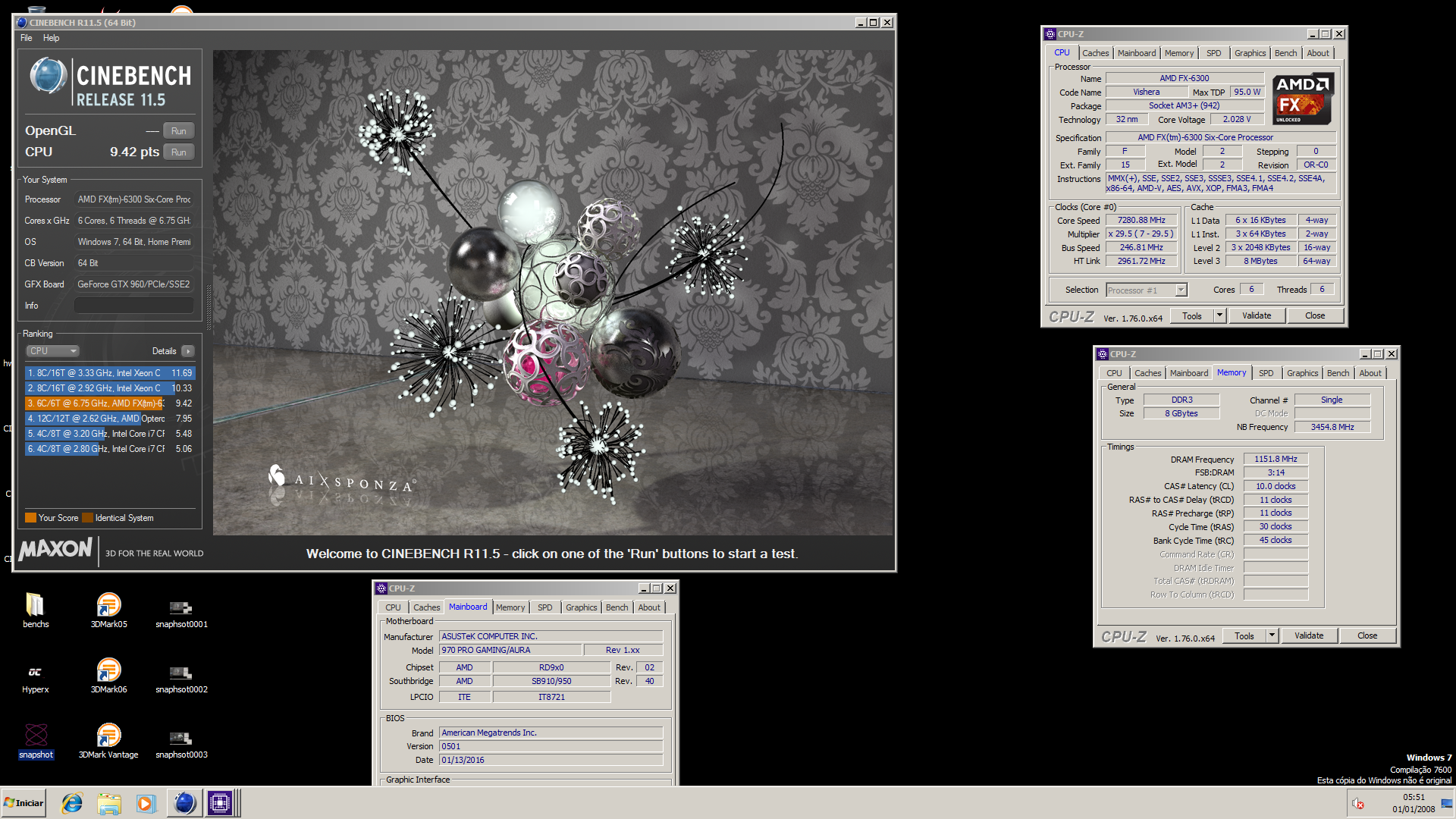The width and height of the screenshot is (1456, 819).
Task: Click the Identical System legend swatch
Action: click(87, 518)
